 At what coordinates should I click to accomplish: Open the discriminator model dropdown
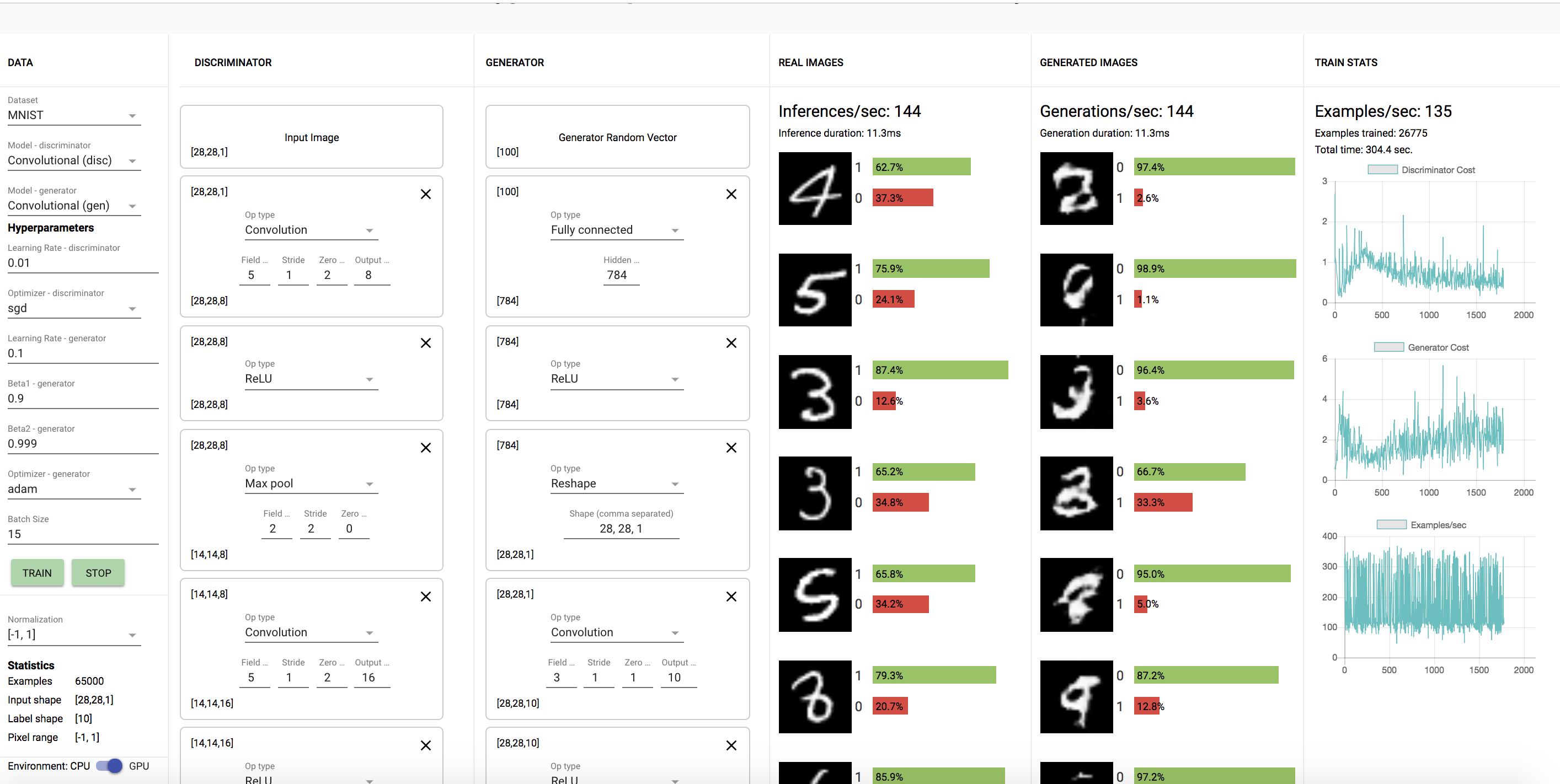(x=74, y=160)
